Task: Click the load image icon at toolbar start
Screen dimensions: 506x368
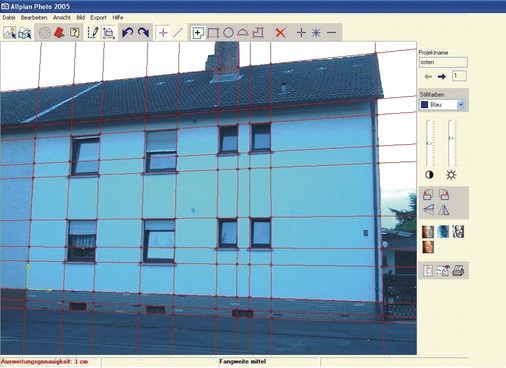Action: click(x=10, y=33)
